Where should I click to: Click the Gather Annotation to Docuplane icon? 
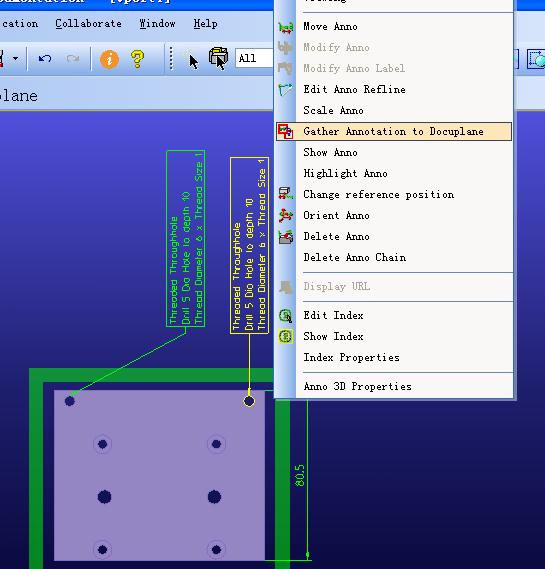click(x=285, y=131)
